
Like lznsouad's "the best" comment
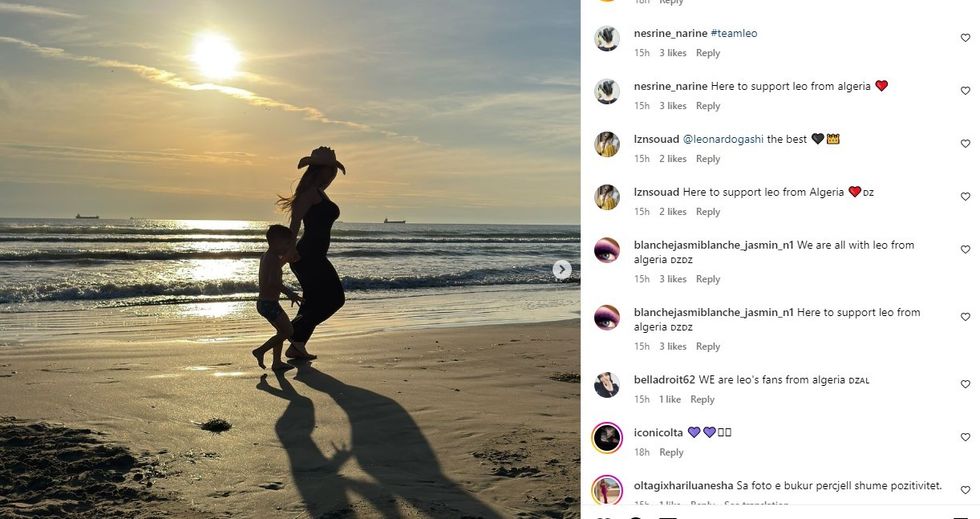click(x=965, y=144)
